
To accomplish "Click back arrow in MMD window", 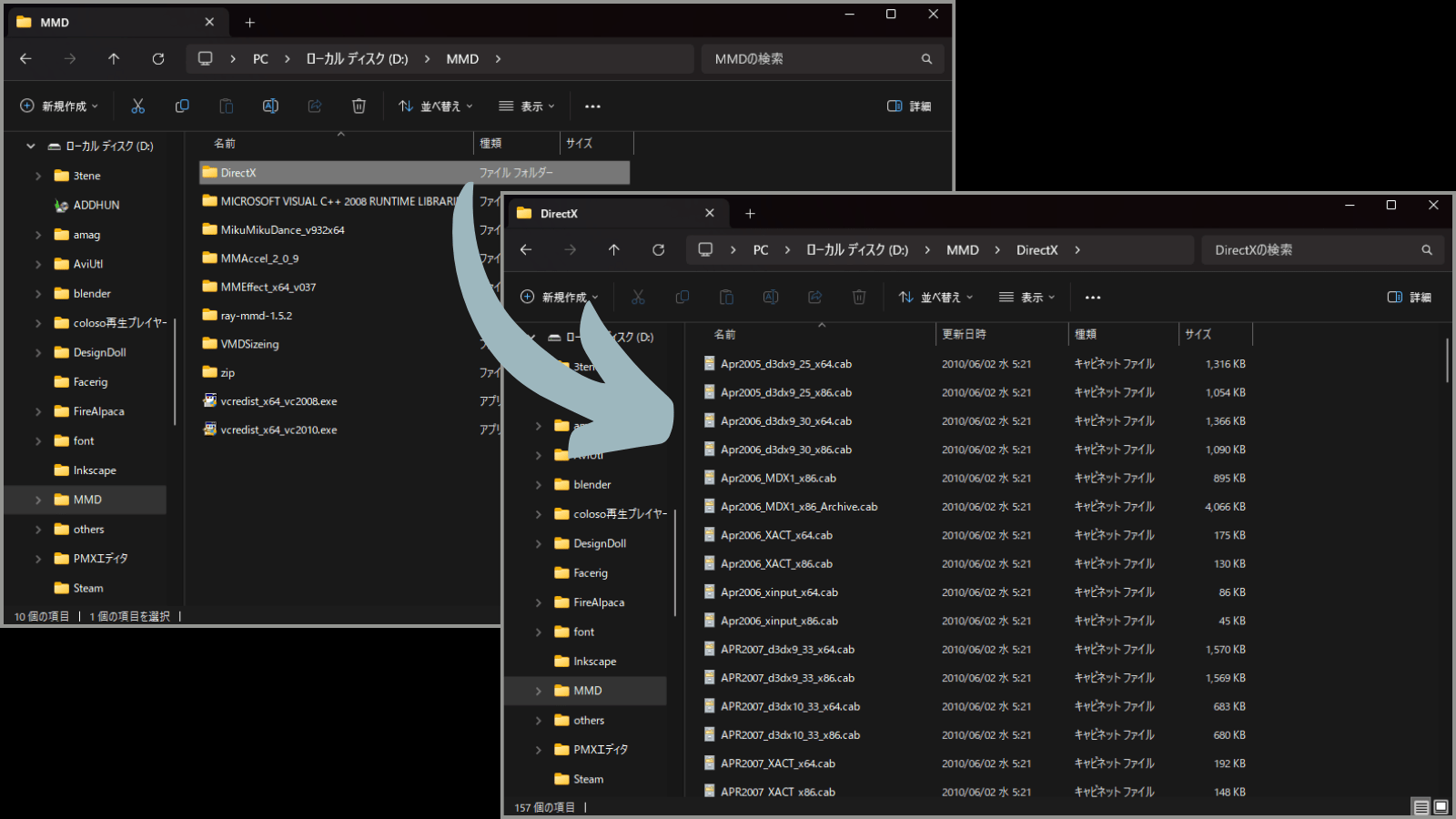I will point(25,59).
